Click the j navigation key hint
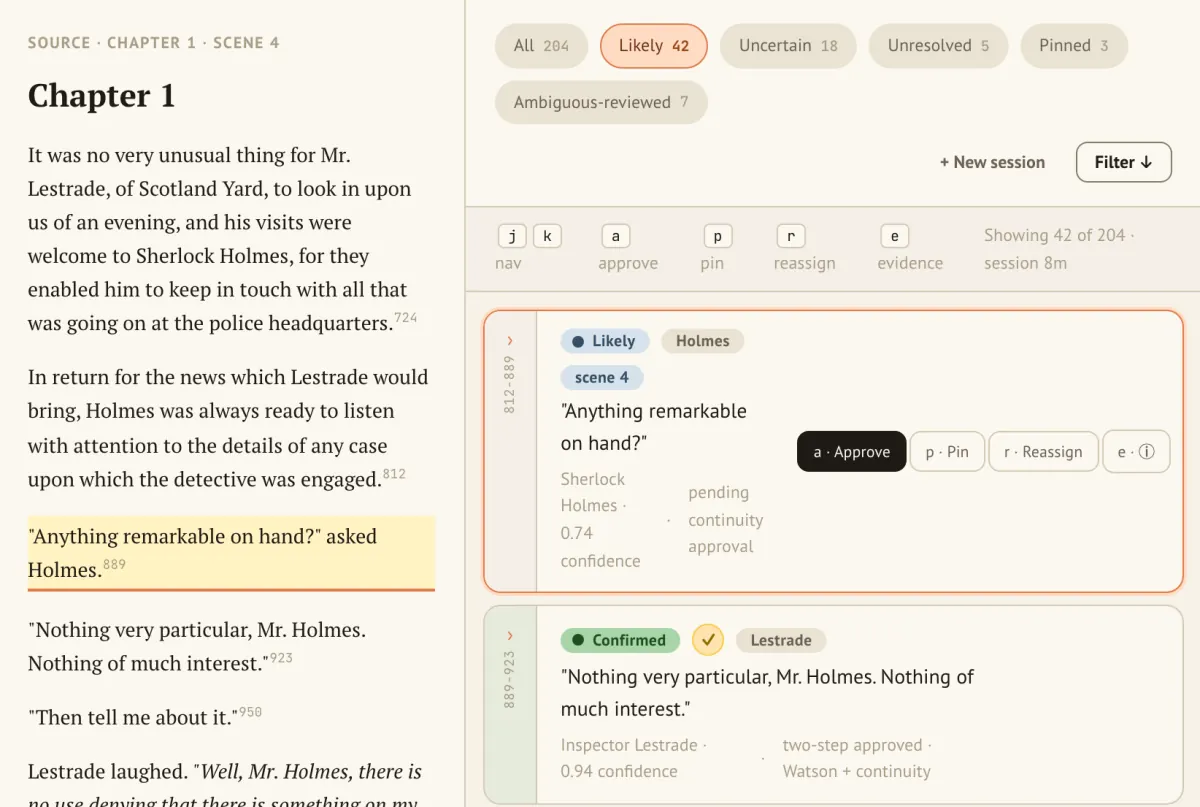 pyautogui.click(x=512, y=236)
